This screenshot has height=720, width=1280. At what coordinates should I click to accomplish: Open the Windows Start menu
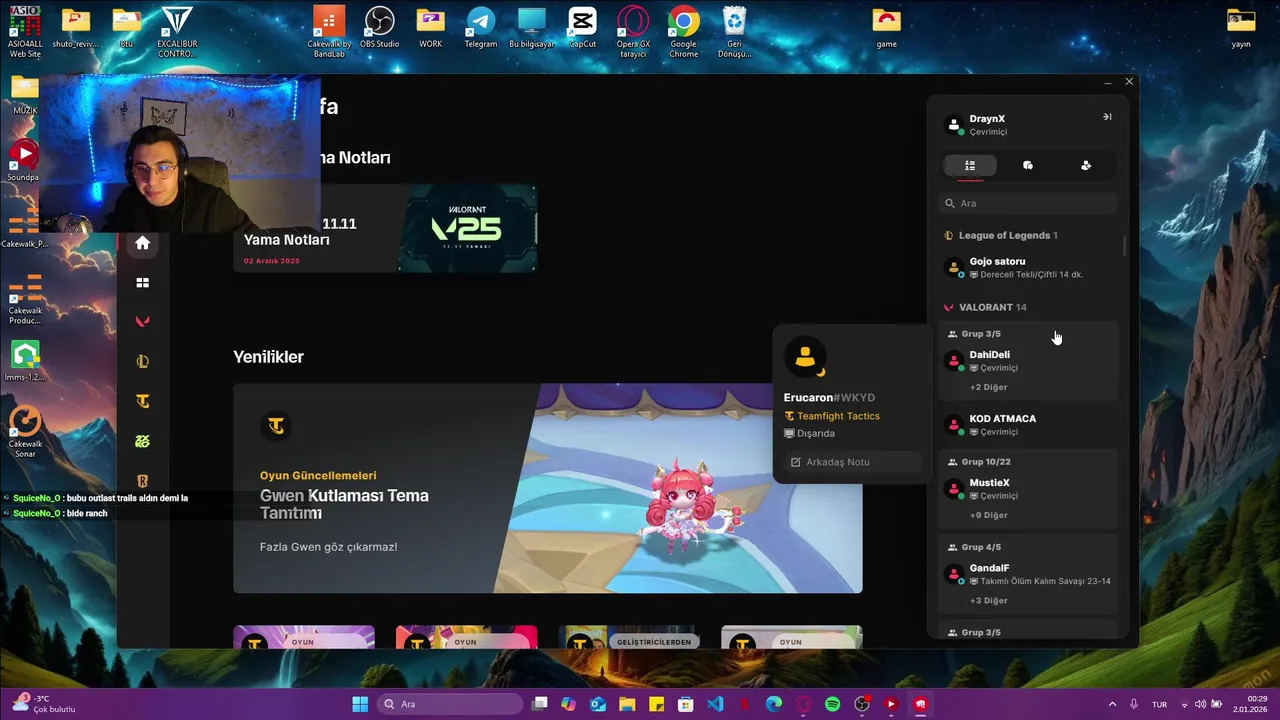[360, 704]
